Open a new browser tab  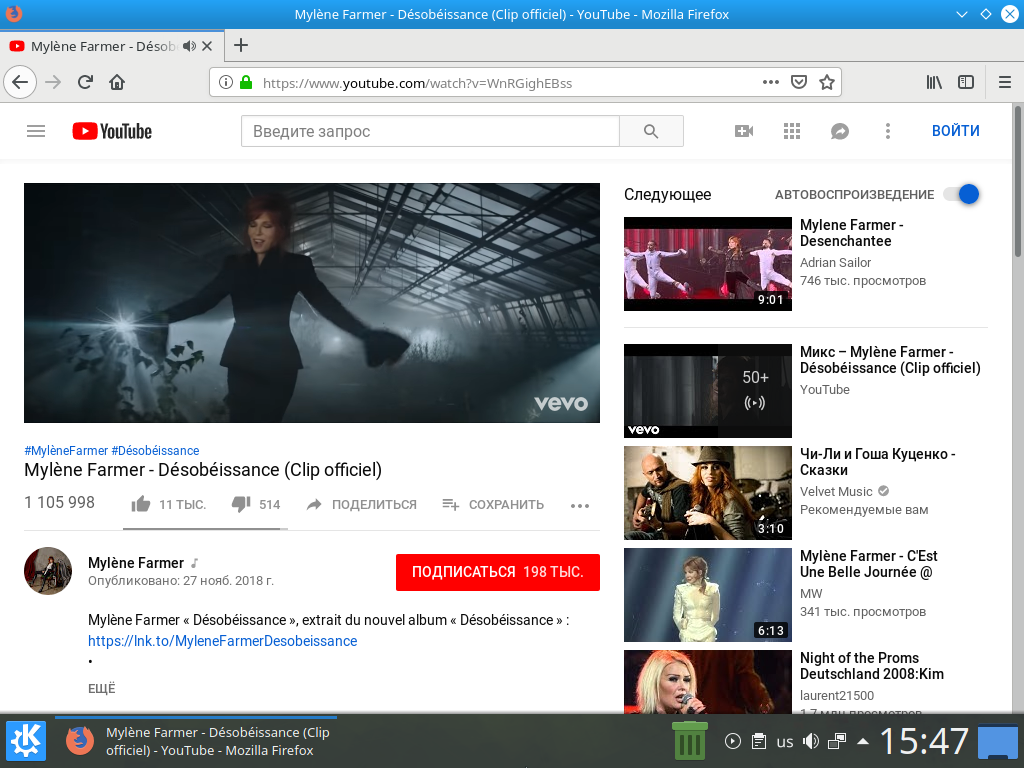(241, 46)
